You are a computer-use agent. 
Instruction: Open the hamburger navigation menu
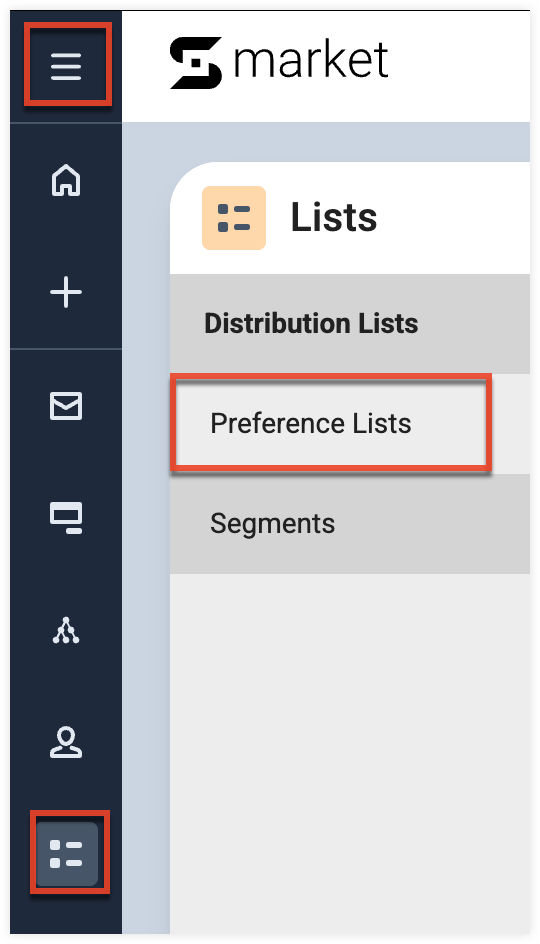click(x=66, y=65)
